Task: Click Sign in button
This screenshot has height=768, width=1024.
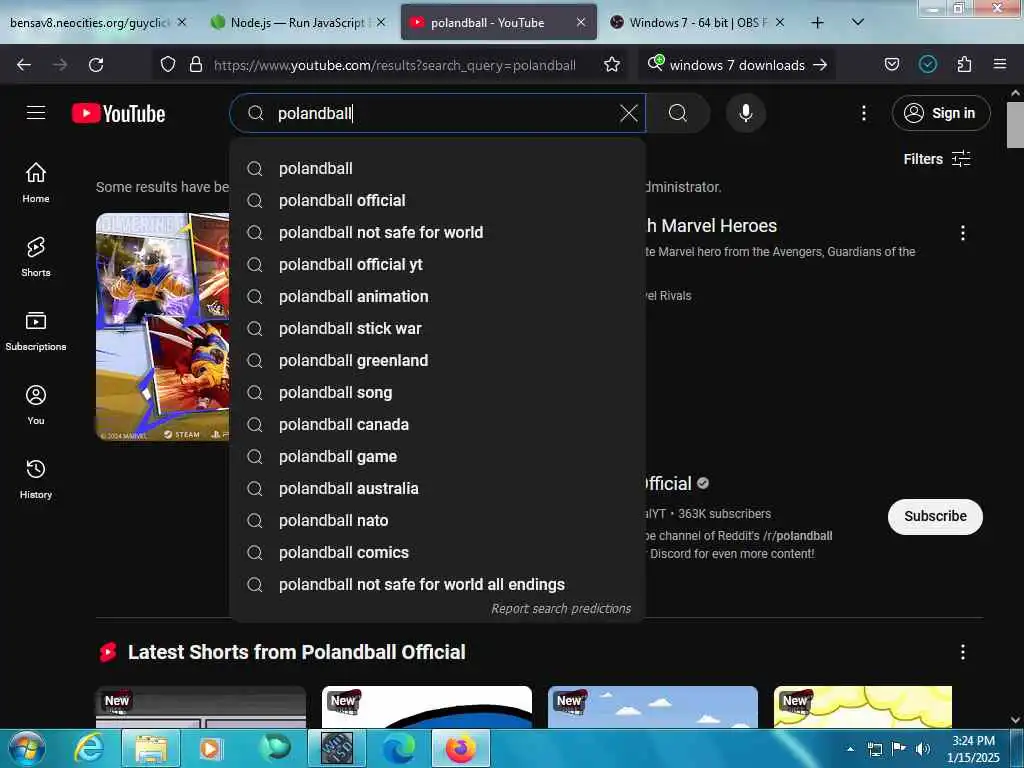Action: click(940, 113)
